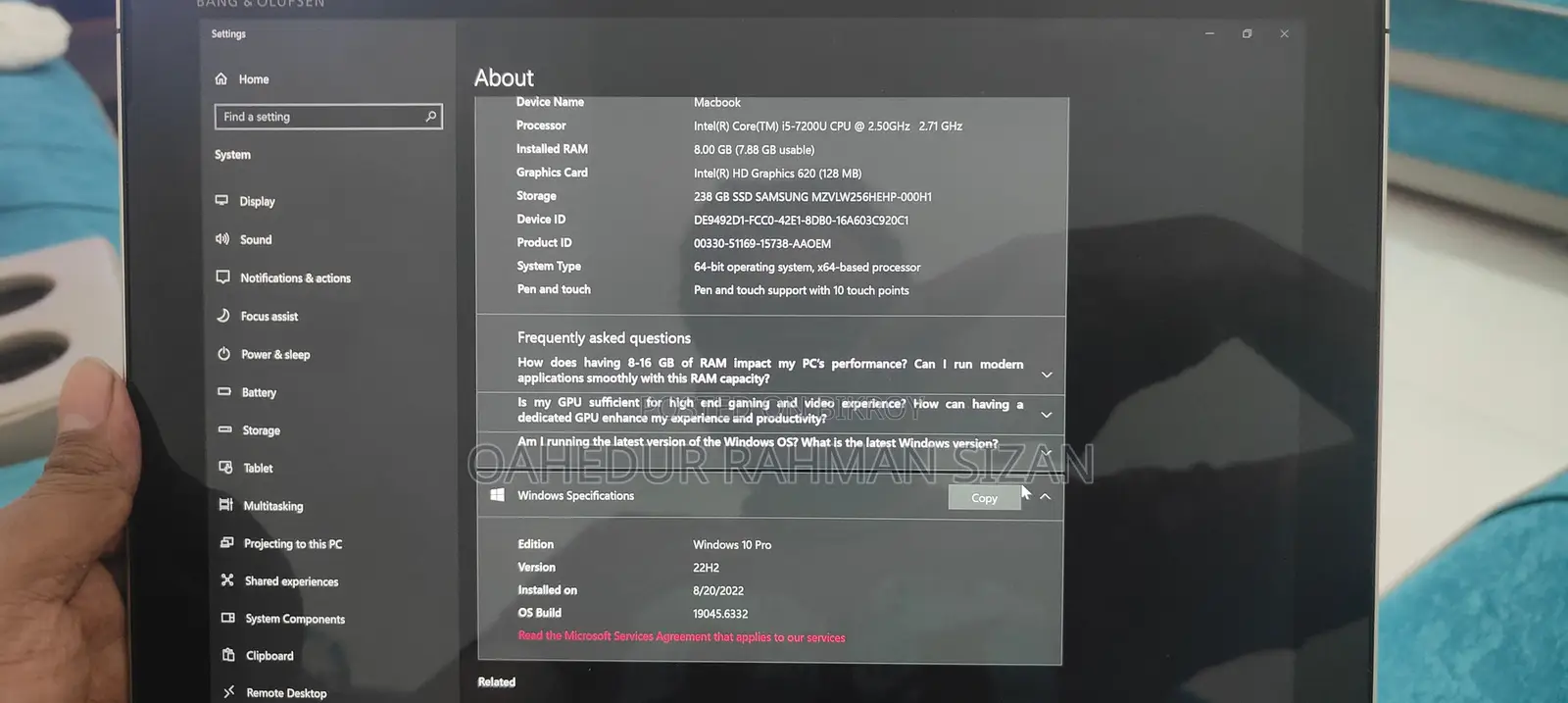
Task: Click the Shared experiences icon
Action: [227, 580]
